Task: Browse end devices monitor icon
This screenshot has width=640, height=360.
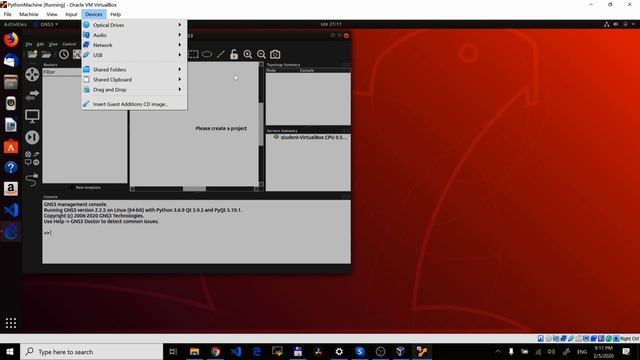Action: click(32, 116)
